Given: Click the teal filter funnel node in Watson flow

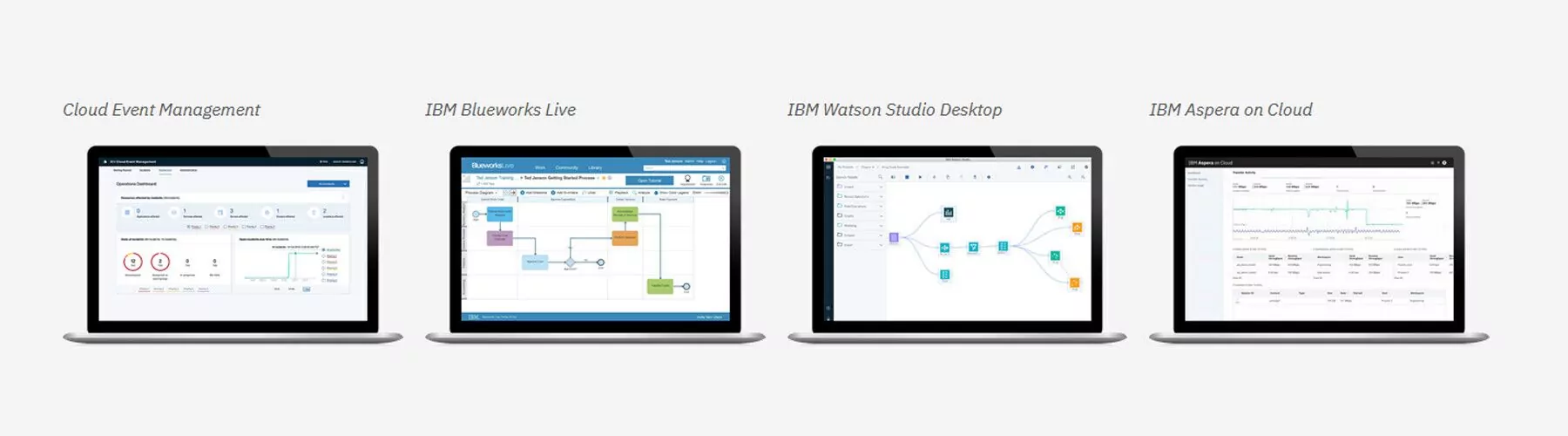Looking at the screenshot, I should [x=973, y=247].
